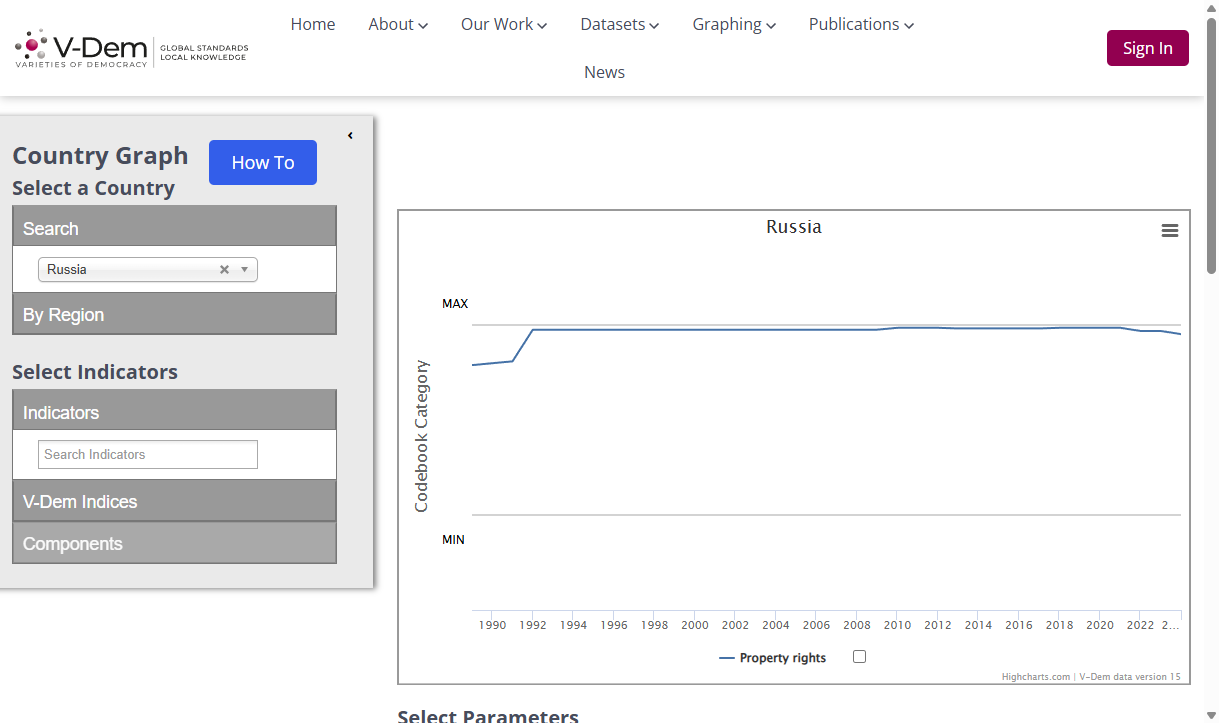This screenshot has width=1219, height=723.
Task: Open the Highcharts.com credit link
Action: point(1036,677)
